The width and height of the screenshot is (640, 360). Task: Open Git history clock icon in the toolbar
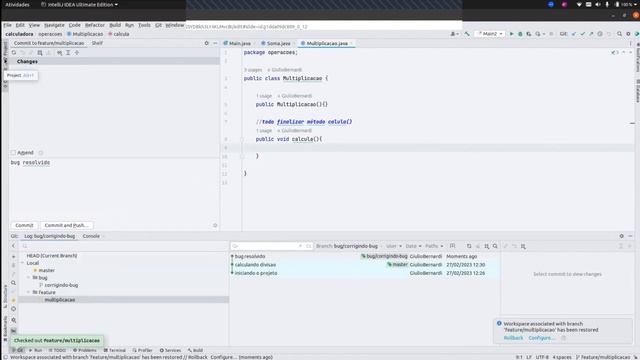tap(600, 34)
